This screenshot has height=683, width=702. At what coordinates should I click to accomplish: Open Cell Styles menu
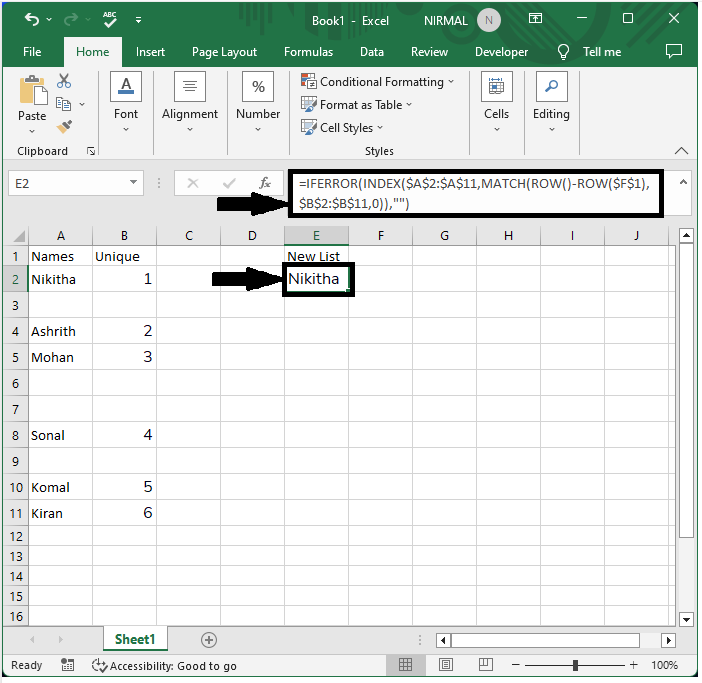point(342,128)
